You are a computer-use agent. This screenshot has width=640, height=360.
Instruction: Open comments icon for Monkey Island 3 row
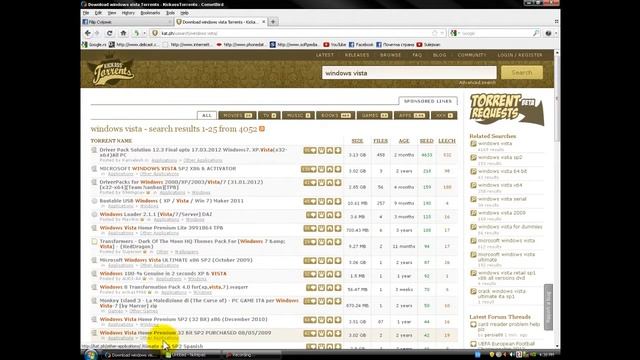[310, 301]
